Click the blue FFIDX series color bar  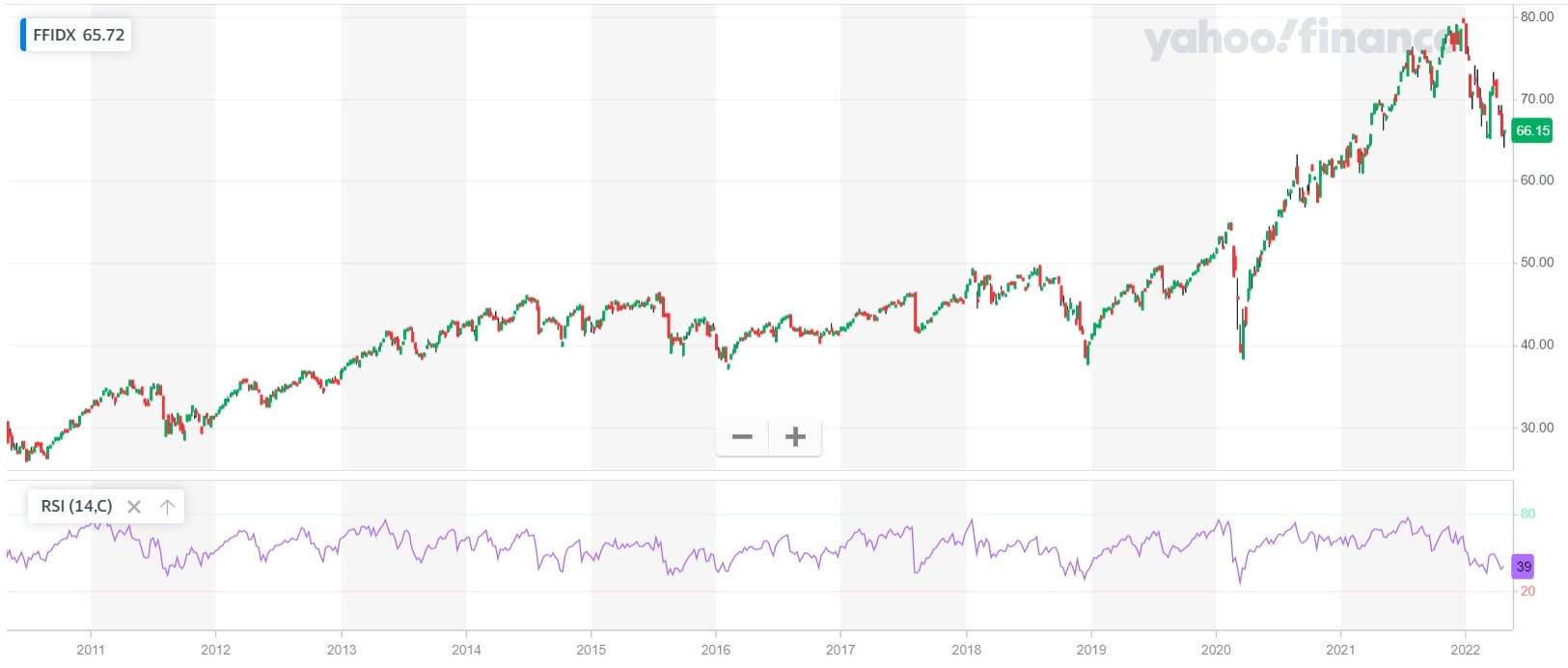(23, 35)
